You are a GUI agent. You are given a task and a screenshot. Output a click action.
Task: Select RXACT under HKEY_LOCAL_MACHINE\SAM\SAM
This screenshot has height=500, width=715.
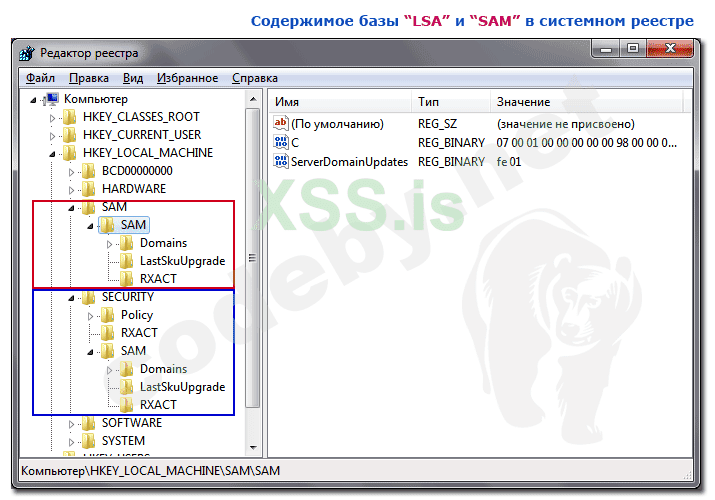click(x=158, y=279)
